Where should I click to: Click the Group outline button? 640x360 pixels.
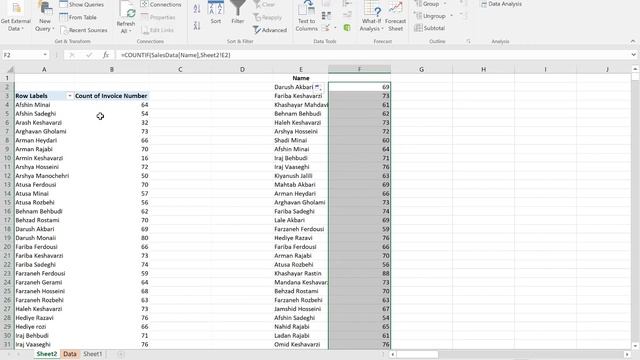(x=427, y=4)
